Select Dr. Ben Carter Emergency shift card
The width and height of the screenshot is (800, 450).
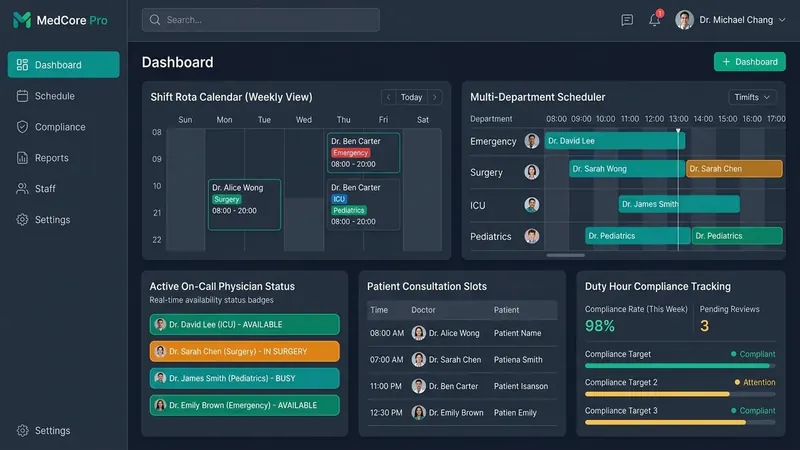(363, 153)
